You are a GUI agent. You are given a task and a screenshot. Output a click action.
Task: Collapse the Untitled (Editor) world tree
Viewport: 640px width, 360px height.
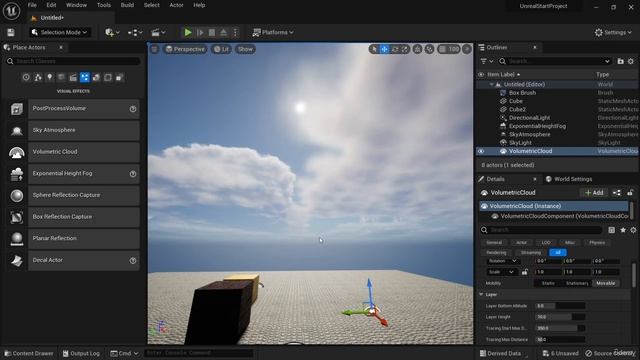pyautogui.click(x=491, y=84)
